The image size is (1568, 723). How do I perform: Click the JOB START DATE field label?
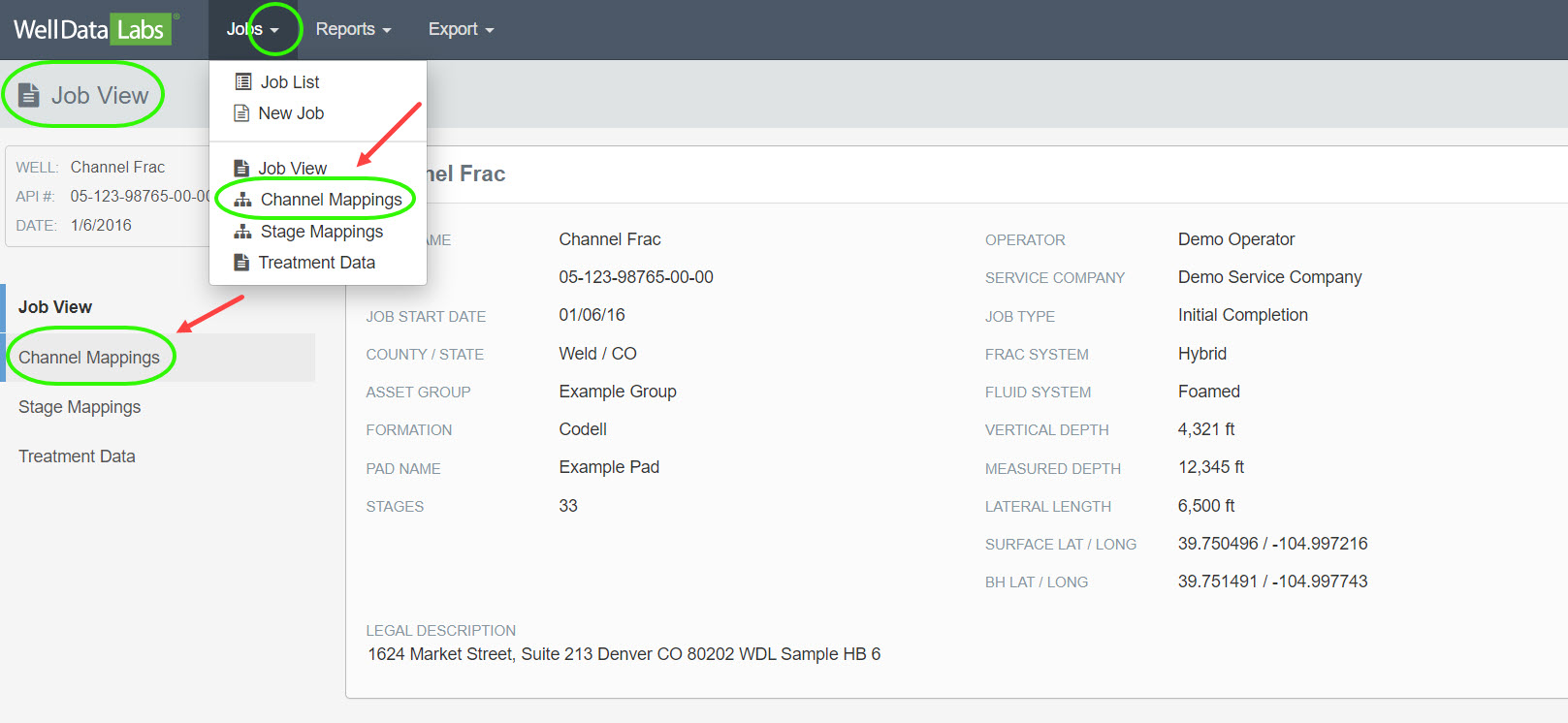point(426,317)
